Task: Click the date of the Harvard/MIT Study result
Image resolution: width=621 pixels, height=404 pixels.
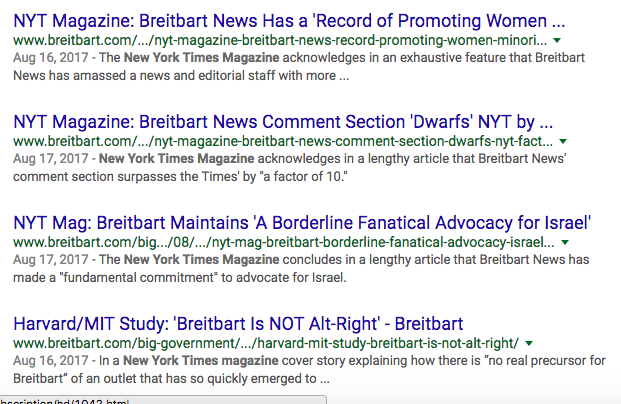Action: tap(47, 361)
